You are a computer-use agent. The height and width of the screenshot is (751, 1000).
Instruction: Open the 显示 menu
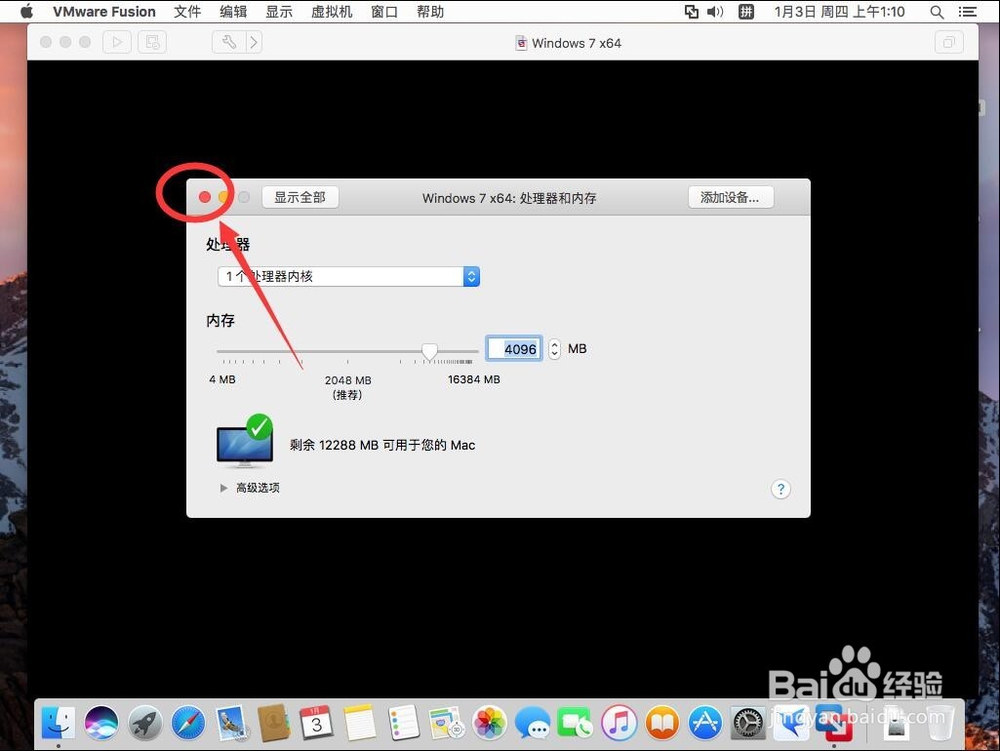pos(279,11)
